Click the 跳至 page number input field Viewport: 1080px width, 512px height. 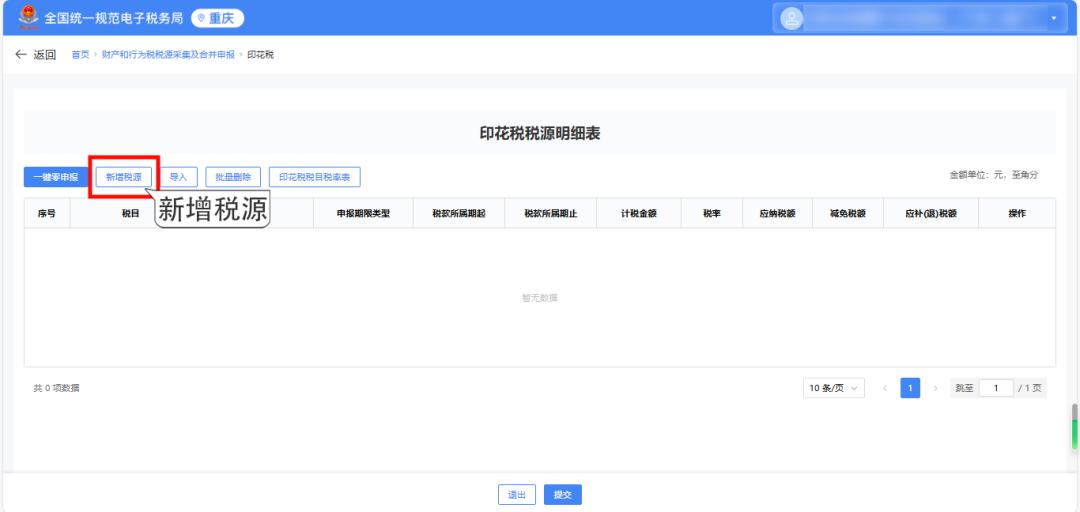[996, 388]
